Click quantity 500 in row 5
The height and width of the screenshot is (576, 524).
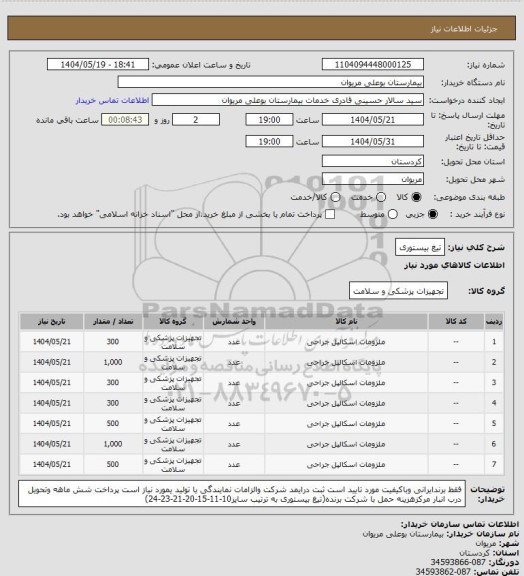113,424
